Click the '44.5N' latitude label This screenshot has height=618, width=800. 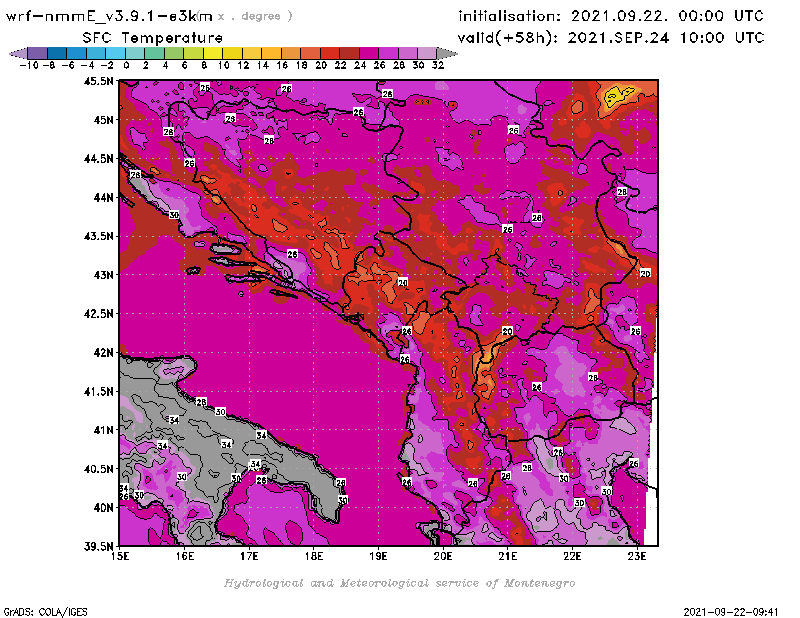98,159
